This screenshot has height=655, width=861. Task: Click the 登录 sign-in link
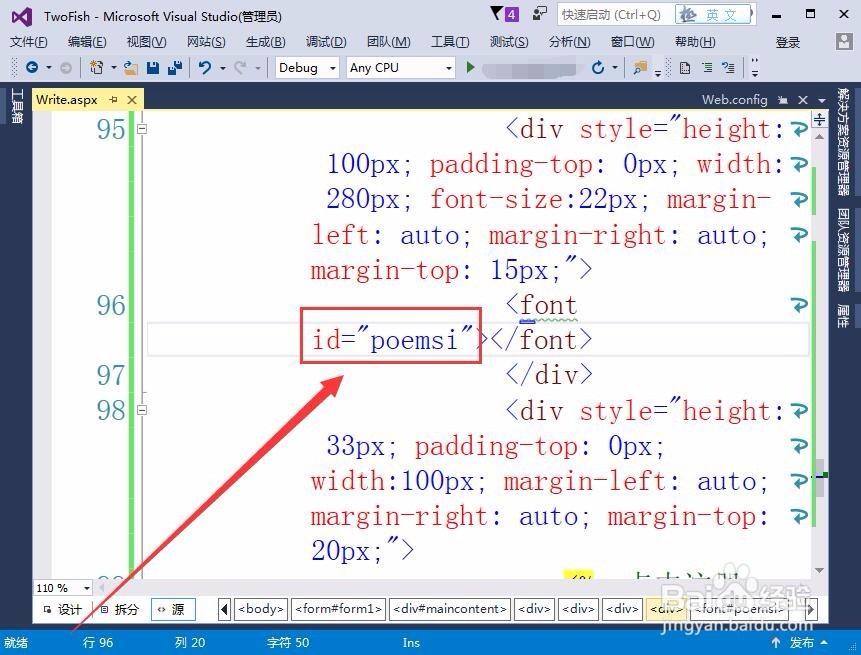point(787,42)
